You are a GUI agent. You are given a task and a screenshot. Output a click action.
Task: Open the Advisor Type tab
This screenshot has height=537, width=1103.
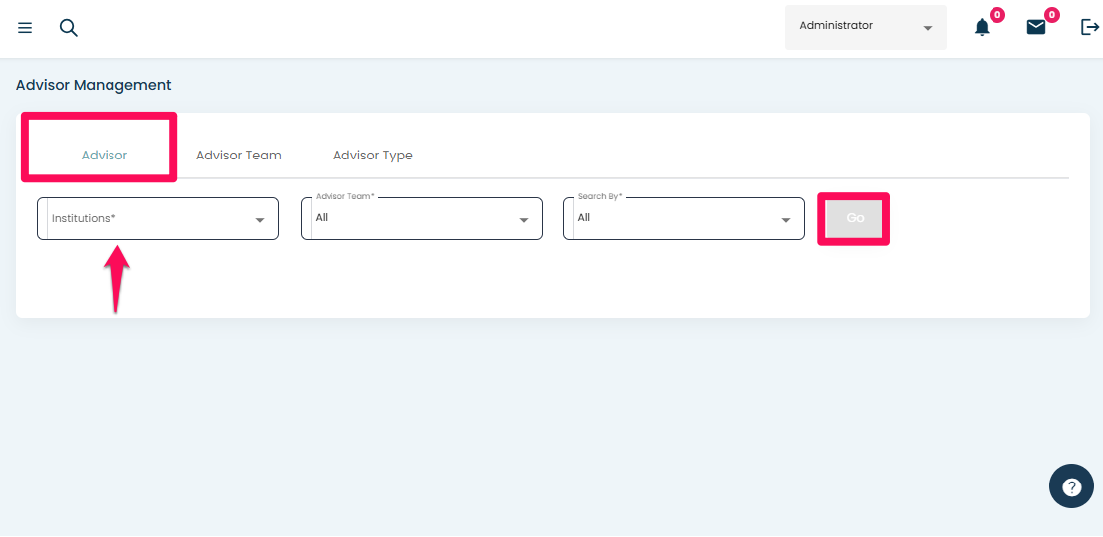click(373, 155)
